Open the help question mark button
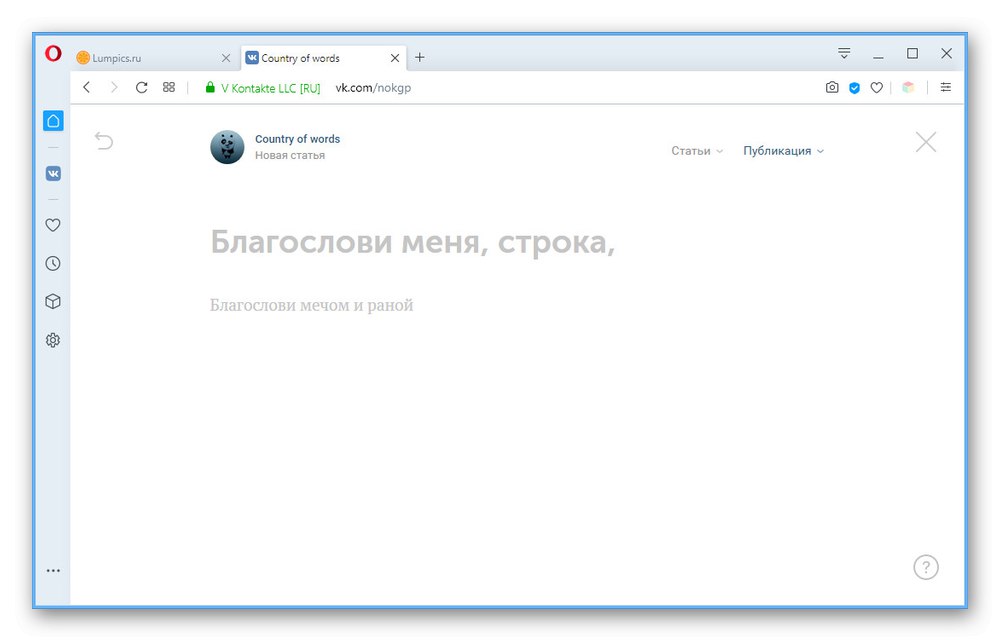This screenshot has width=1000, height=641. (x=926, y=567)
